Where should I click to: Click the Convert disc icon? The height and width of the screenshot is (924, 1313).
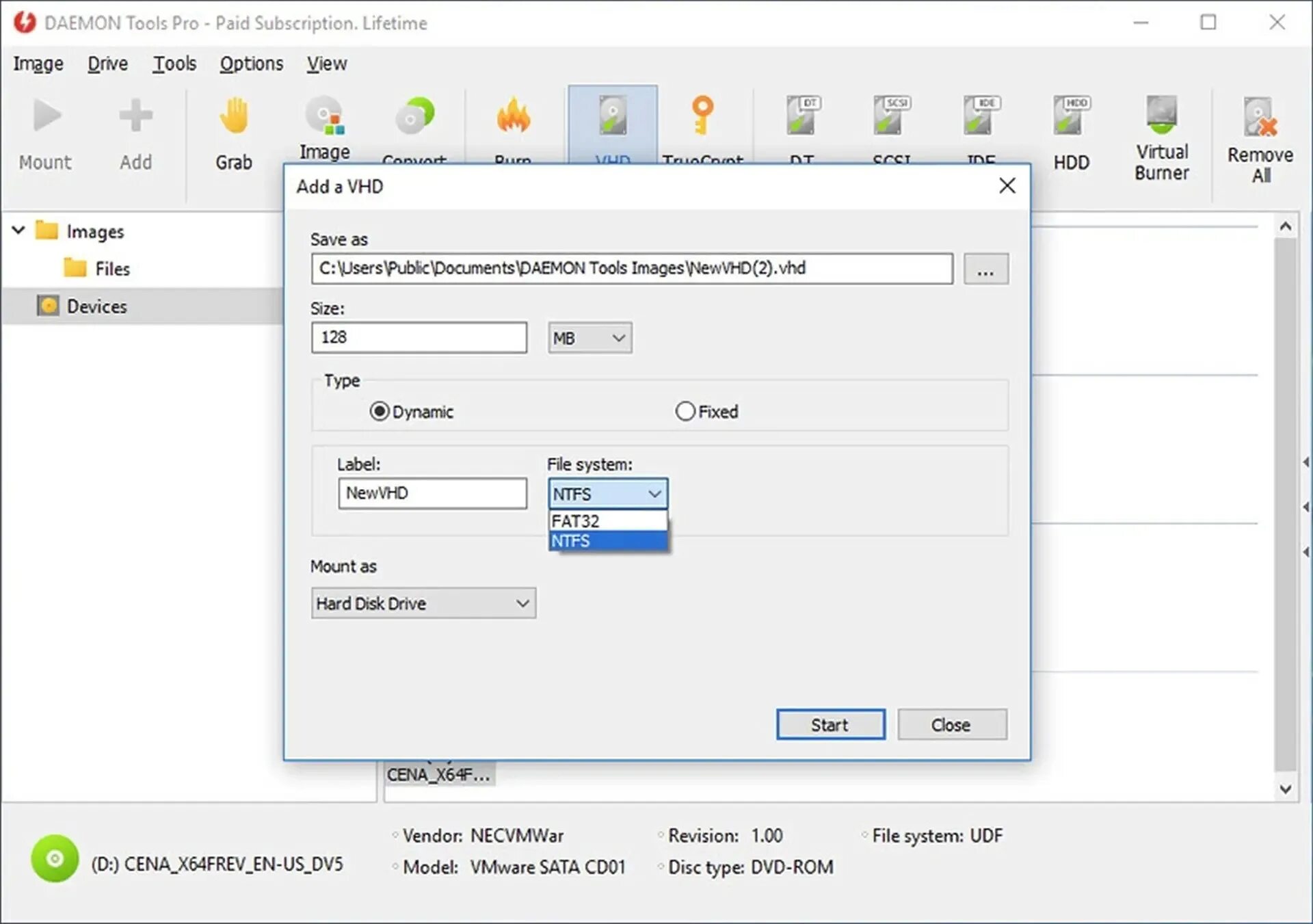(x=414, y=115)
